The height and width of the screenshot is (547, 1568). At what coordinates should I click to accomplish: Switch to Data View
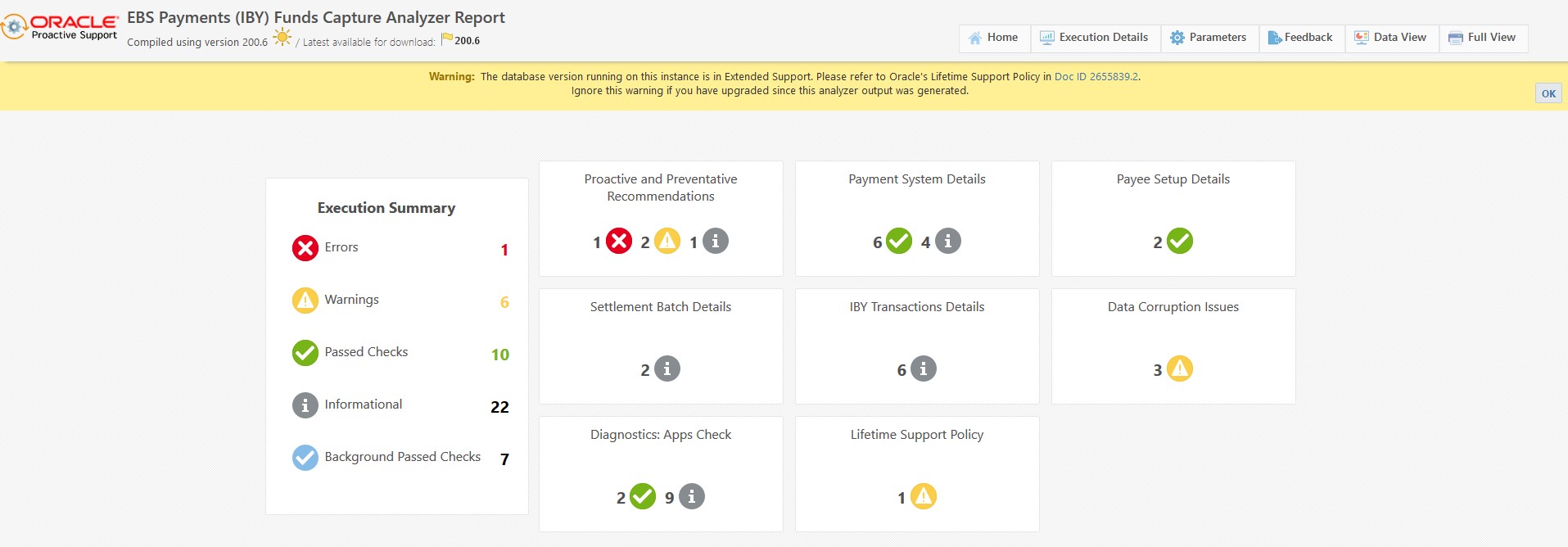click(1390, 38)
